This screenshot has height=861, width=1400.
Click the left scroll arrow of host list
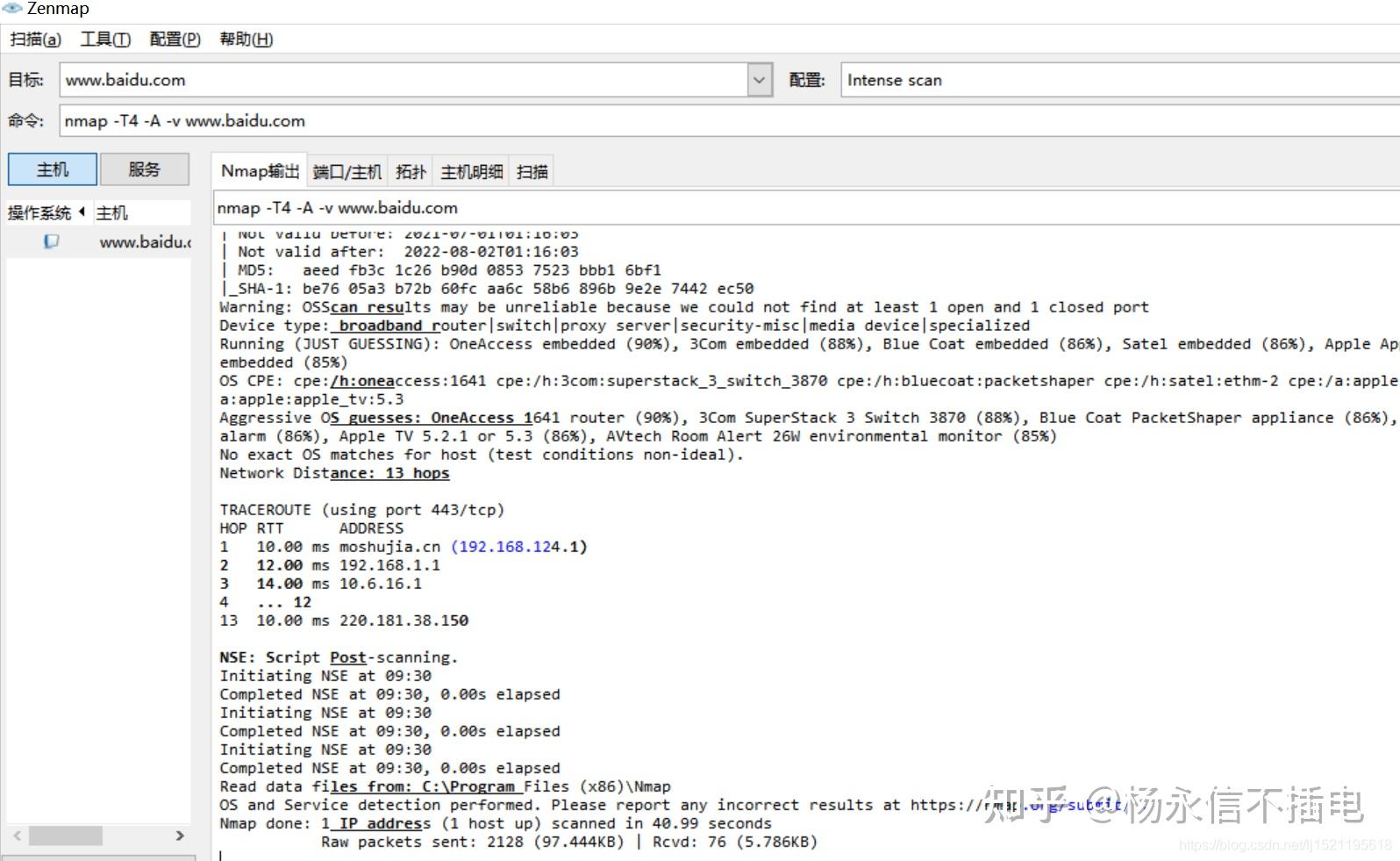coord(17,836)
